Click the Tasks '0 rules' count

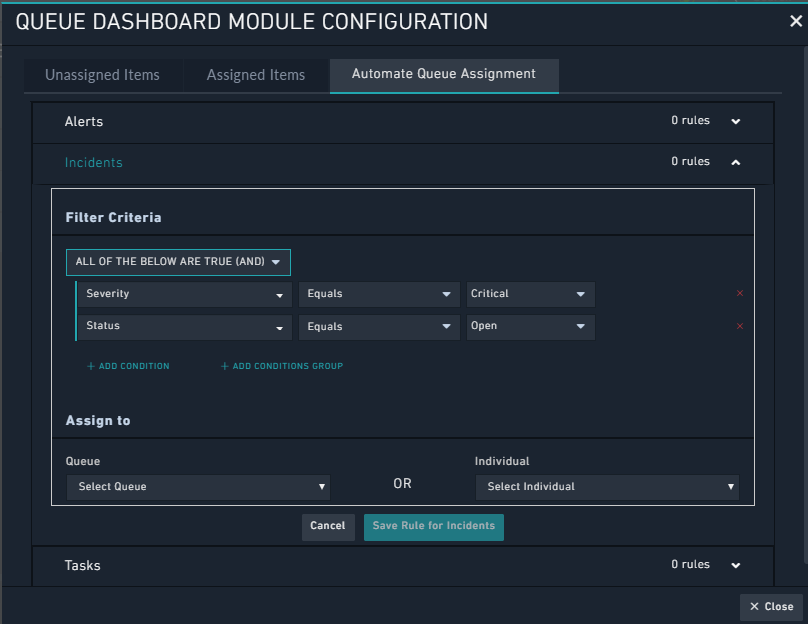[x=690, y=565]
